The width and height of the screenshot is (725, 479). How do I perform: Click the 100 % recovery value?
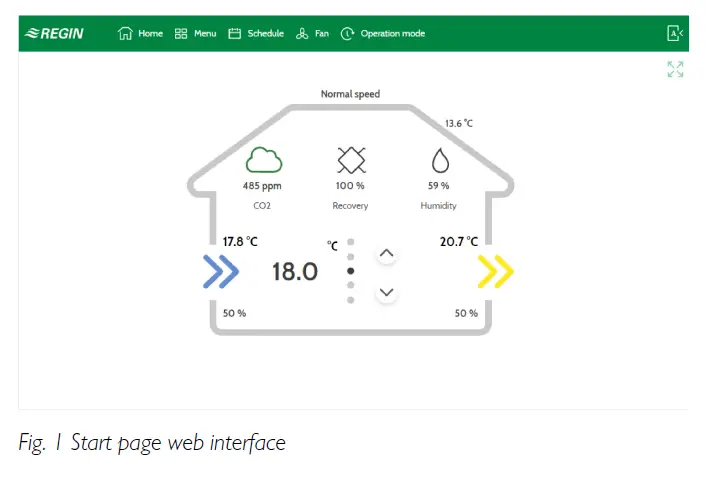click(x=350, y=185)
